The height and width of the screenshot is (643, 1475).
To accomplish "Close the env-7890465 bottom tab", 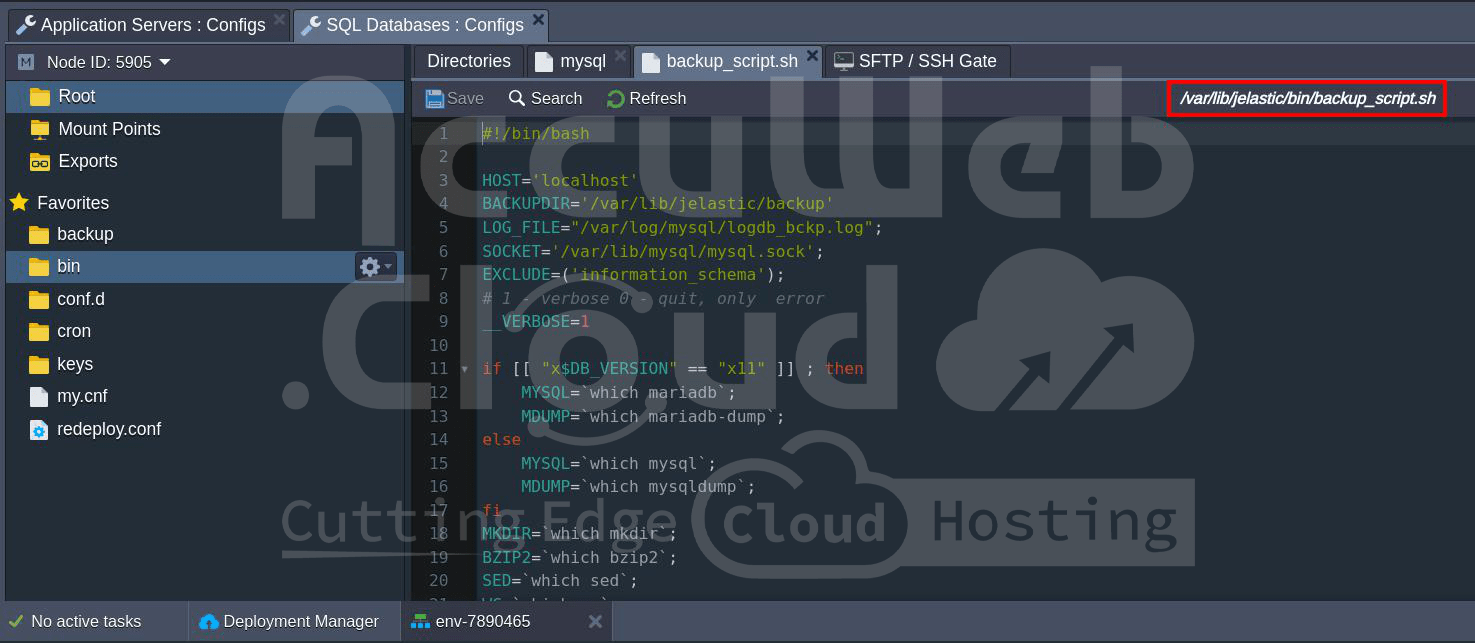I will click(594, 622).
